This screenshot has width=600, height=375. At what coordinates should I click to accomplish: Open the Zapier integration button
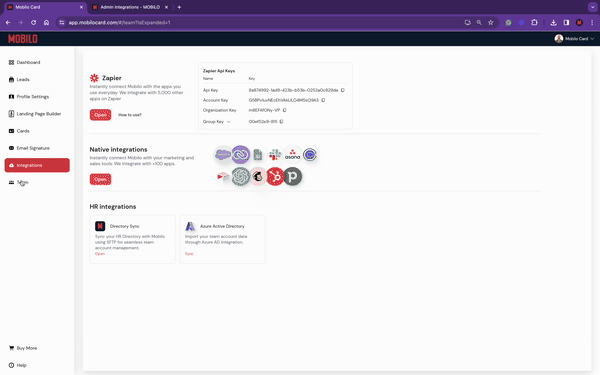pyautogui.click(x=100, y=115)
